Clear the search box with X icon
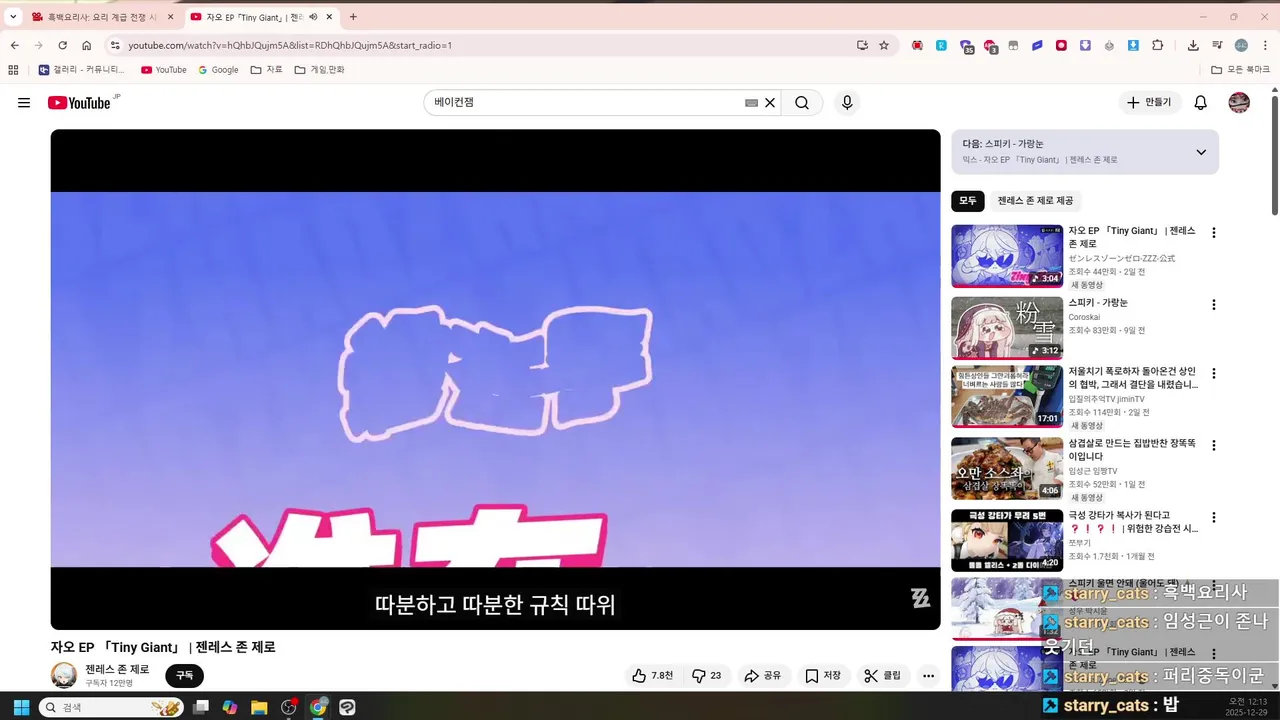 [770, 103]
